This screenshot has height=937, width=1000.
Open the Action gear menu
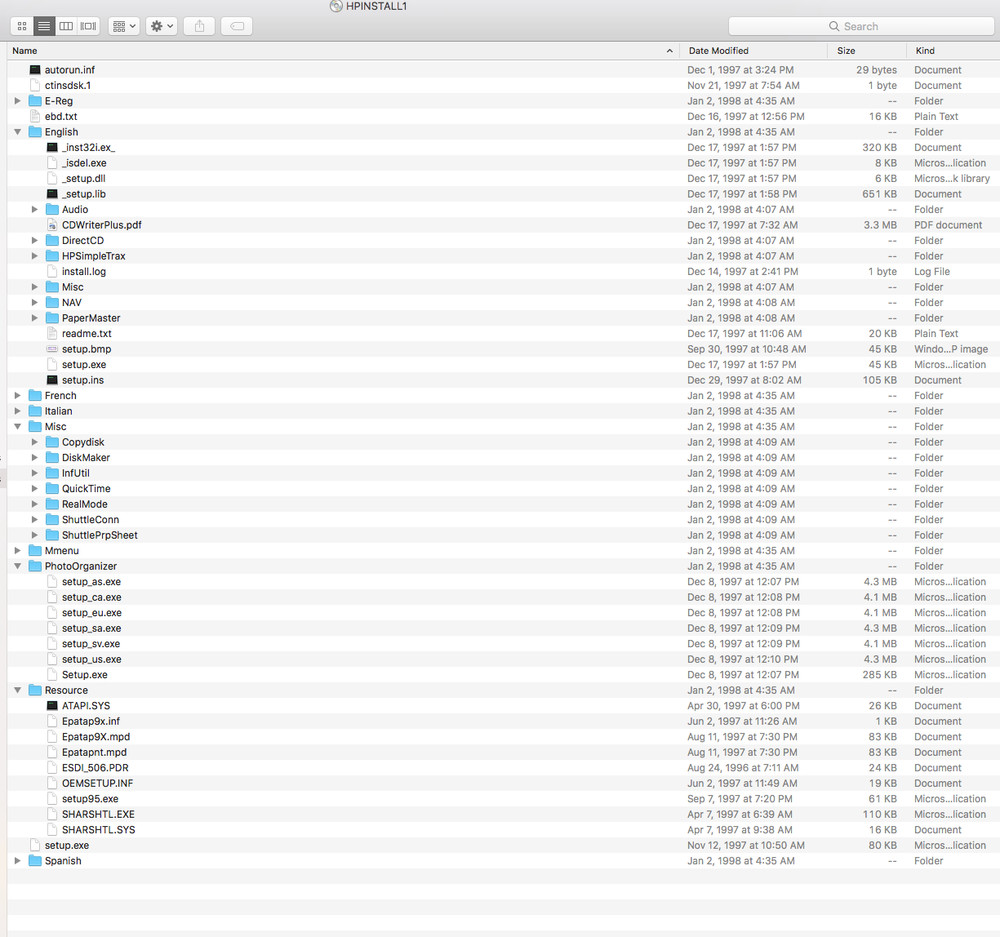(x=161, y=26)
